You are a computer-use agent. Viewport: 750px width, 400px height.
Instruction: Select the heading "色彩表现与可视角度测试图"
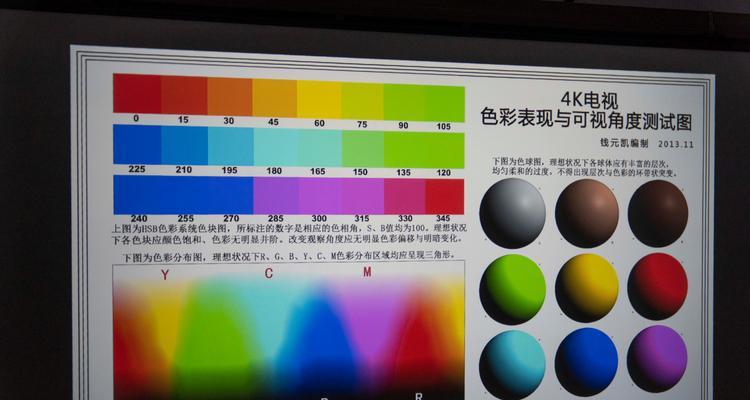586,120
